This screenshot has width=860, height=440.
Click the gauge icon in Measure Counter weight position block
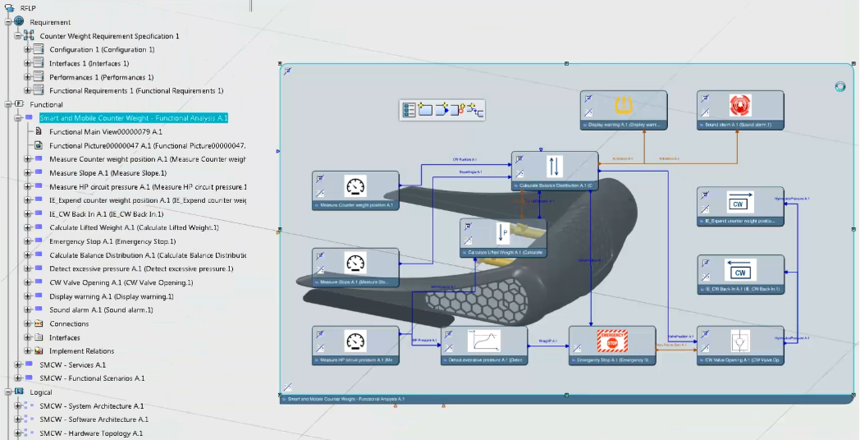pos(356,187)
